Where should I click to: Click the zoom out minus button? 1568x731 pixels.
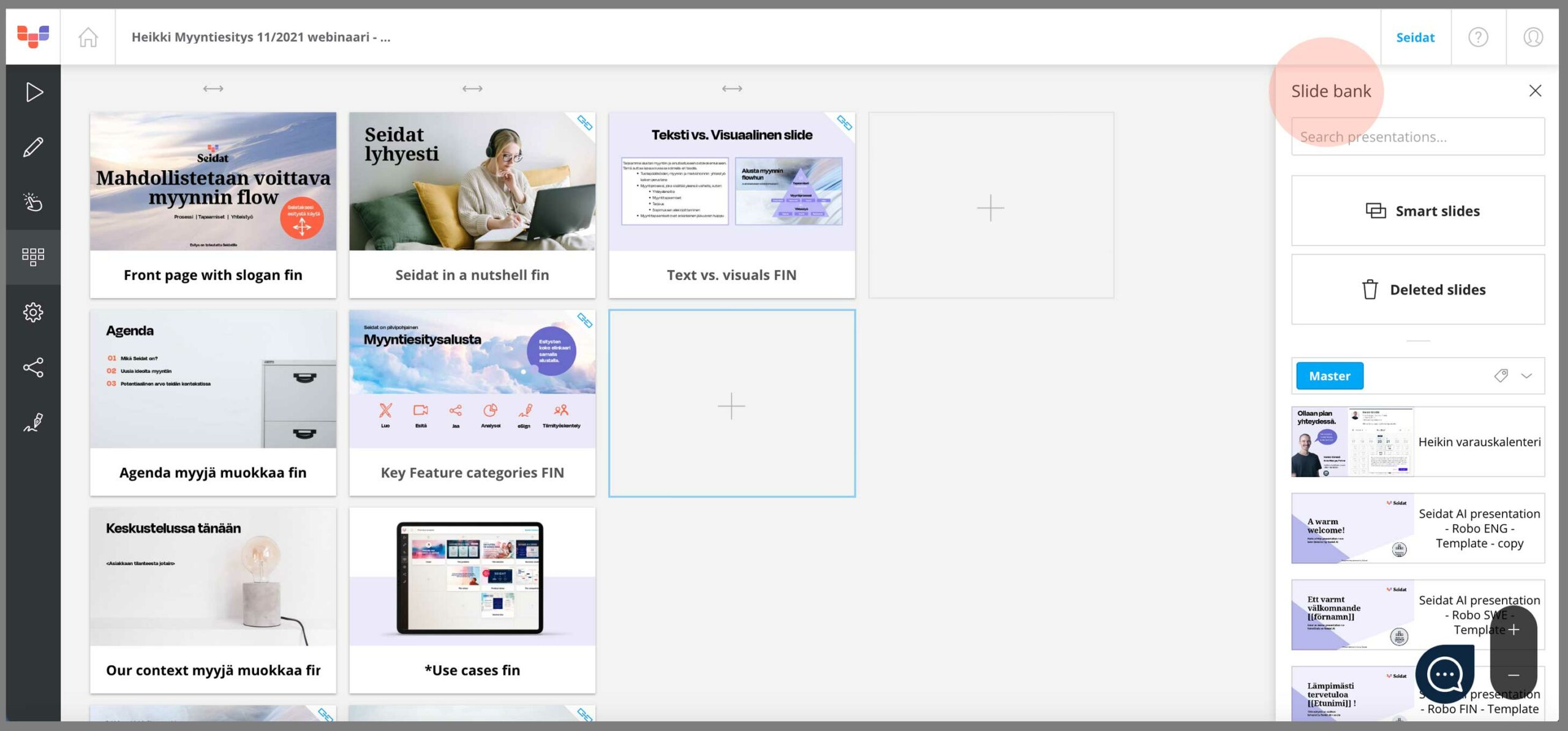tap(1513, 675)
